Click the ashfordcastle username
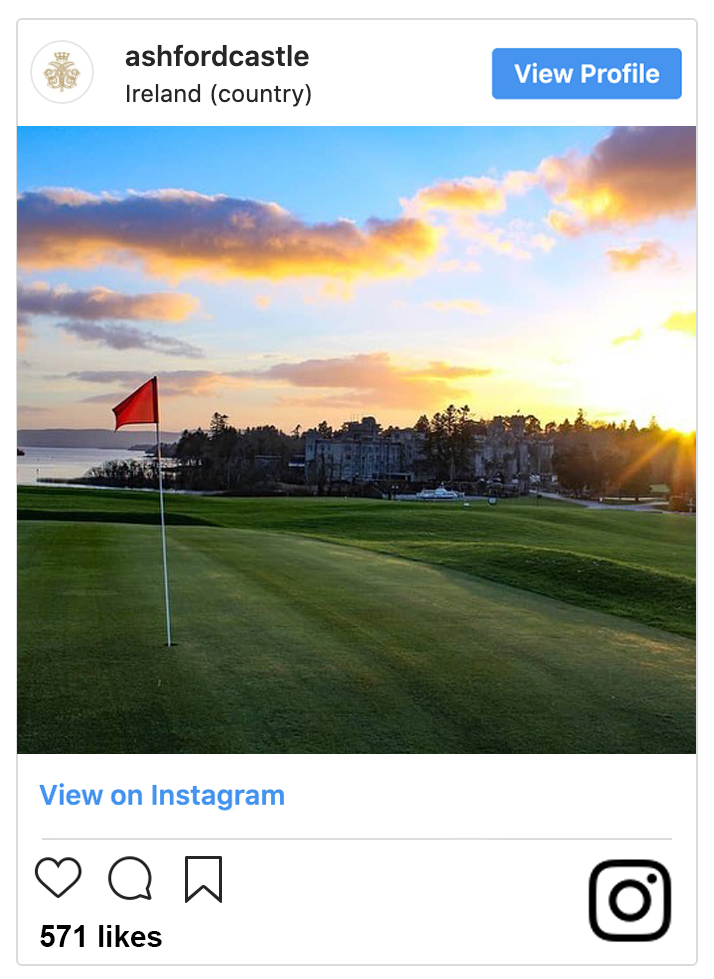714x979 pixels. click(217, 57)
